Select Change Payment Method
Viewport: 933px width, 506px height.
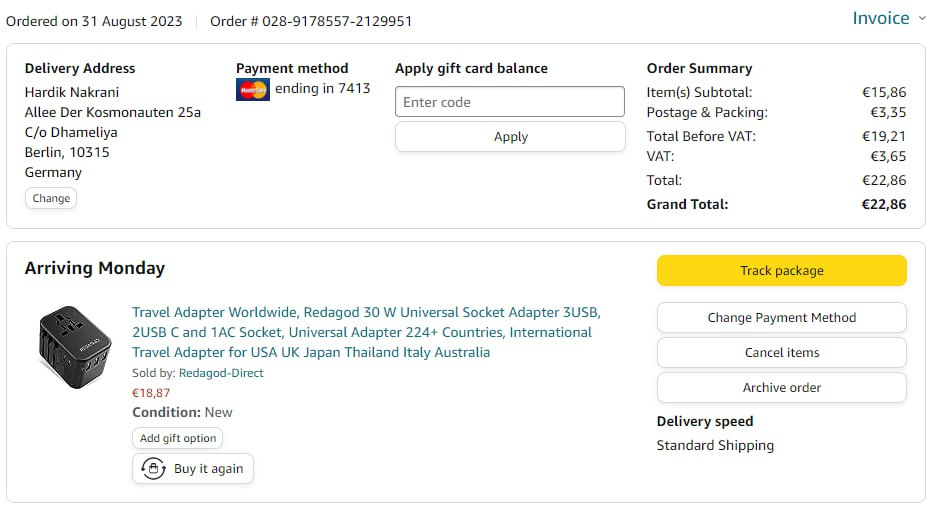tap(781, 318)
